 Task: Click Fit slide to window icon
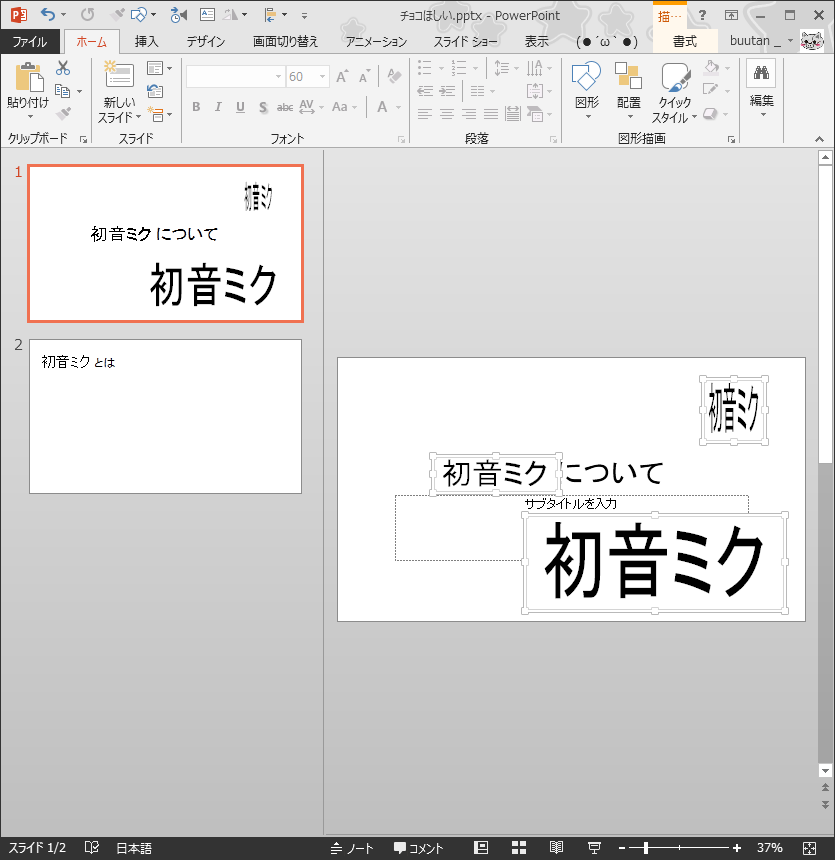point(809,848)
